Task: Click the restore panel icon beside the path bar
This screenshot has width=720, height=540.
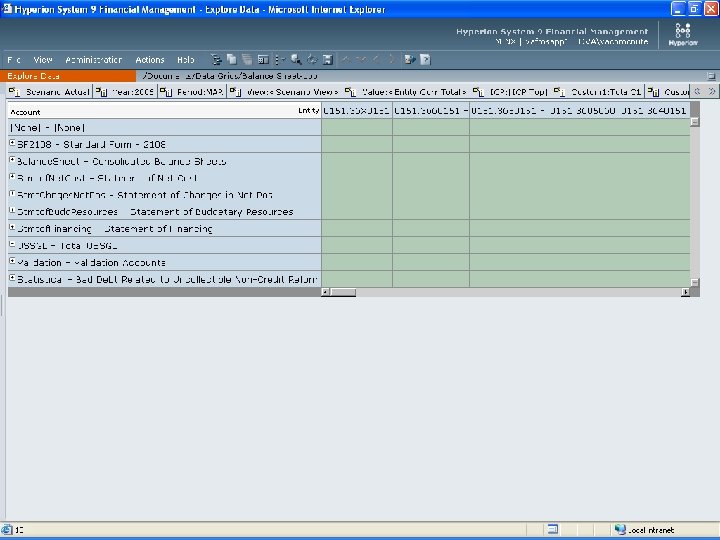Action: (x=711, y=76)
